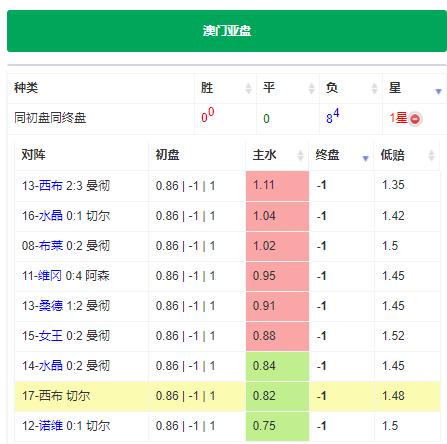The image size is (447, 444).
Task: Open 维冈 team link
Action: (50, 276)
